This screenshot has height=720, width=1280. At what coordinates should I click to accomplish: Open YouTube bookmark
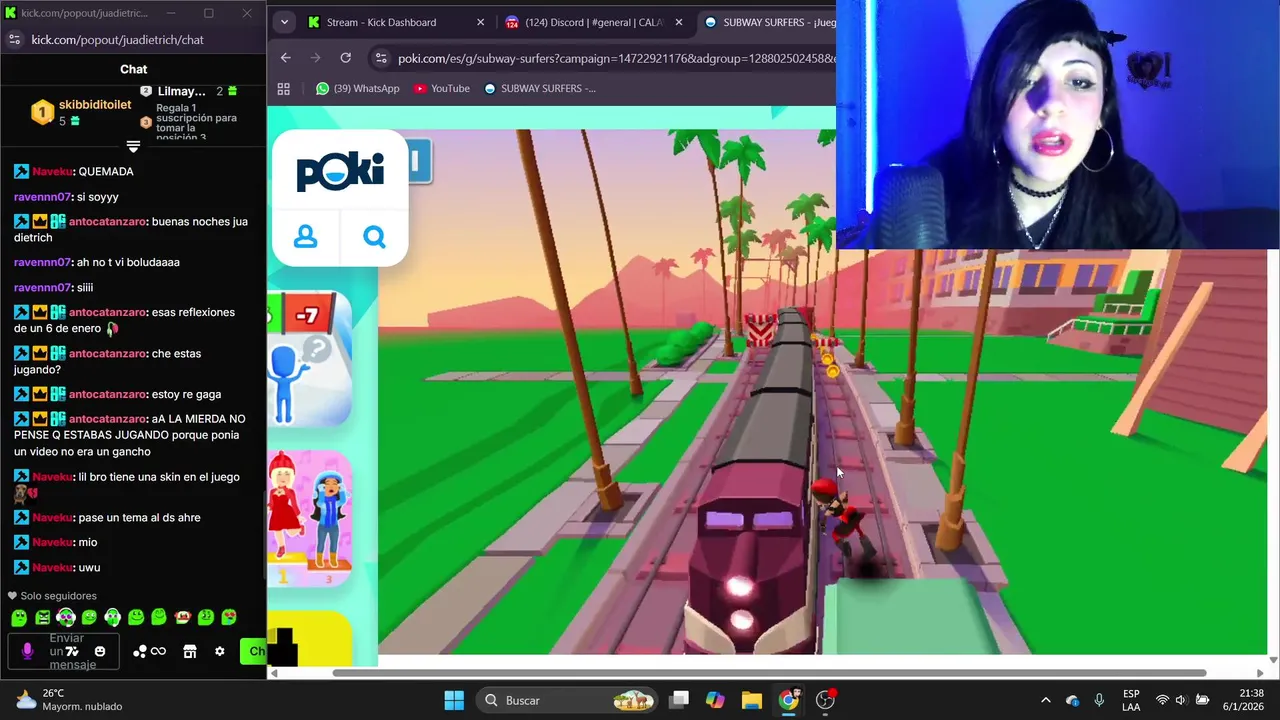coord(441,88)
